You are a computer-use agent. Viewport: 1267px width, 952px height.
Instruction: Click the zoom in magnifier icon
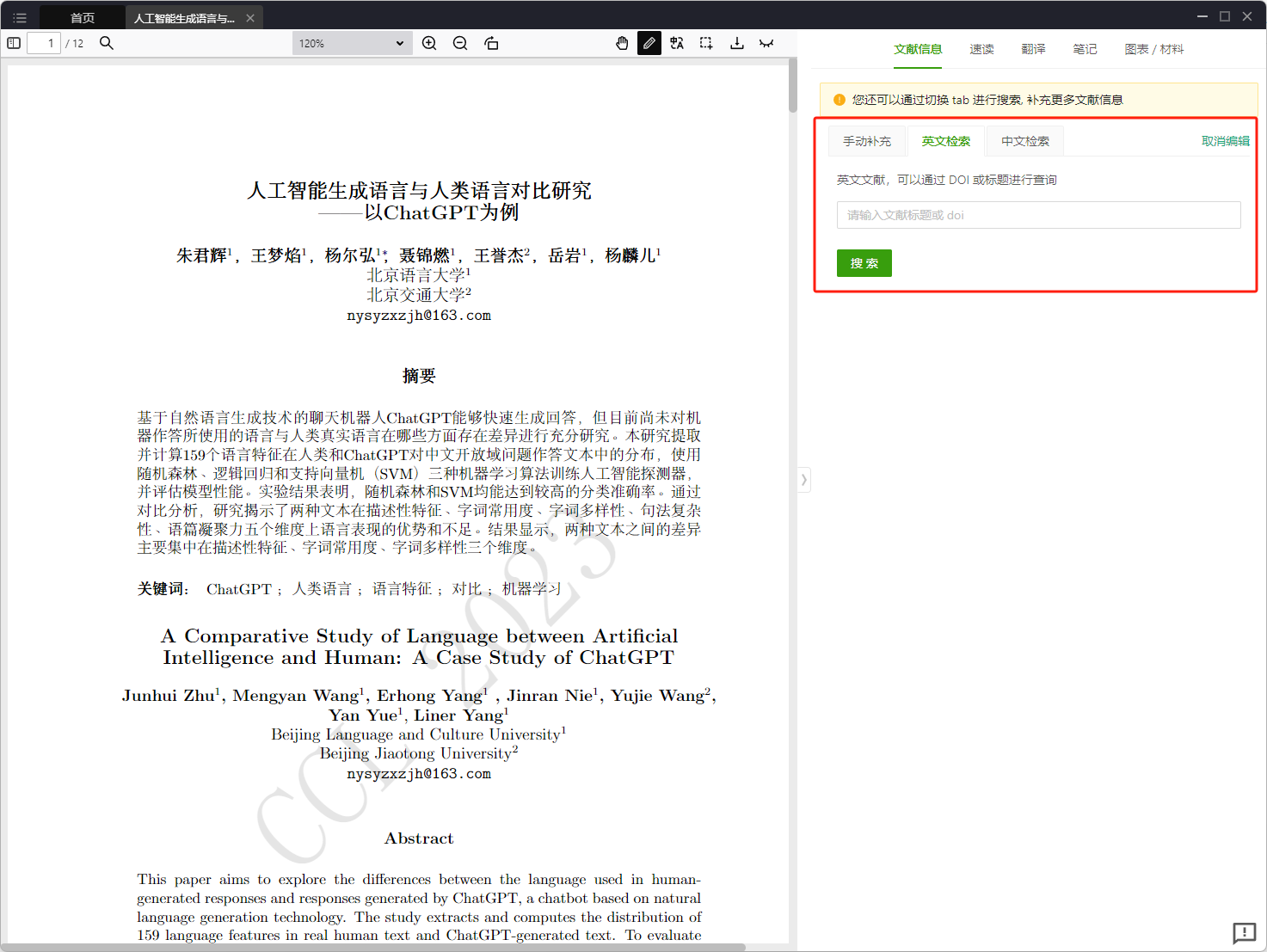click(429, 43)
